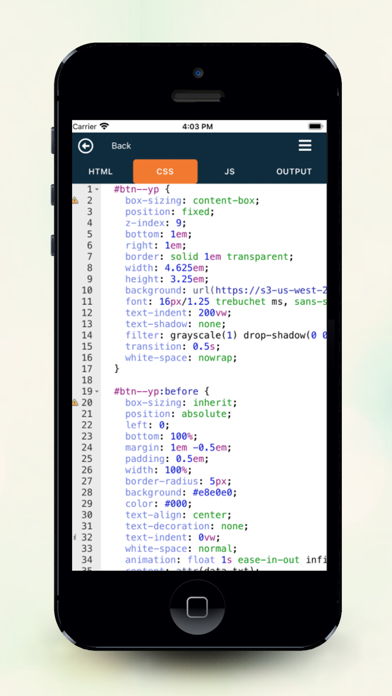The image size is (392, 696).
Task: Switch to the HTML tab
Action: pyautogui.click(x=100, y=171)
